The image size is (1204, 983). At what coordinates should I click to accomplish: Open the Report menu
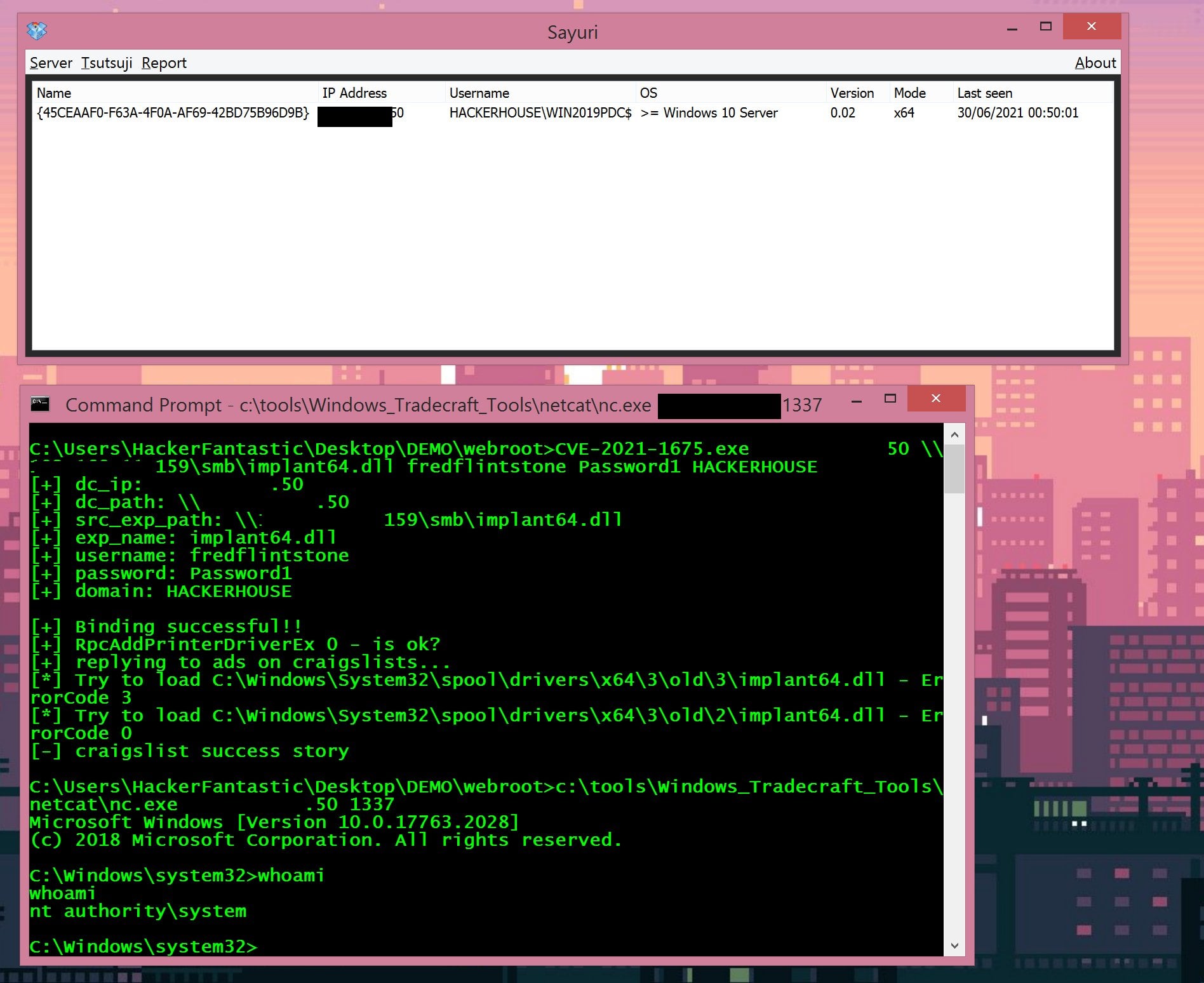click(x=164, y=63)
